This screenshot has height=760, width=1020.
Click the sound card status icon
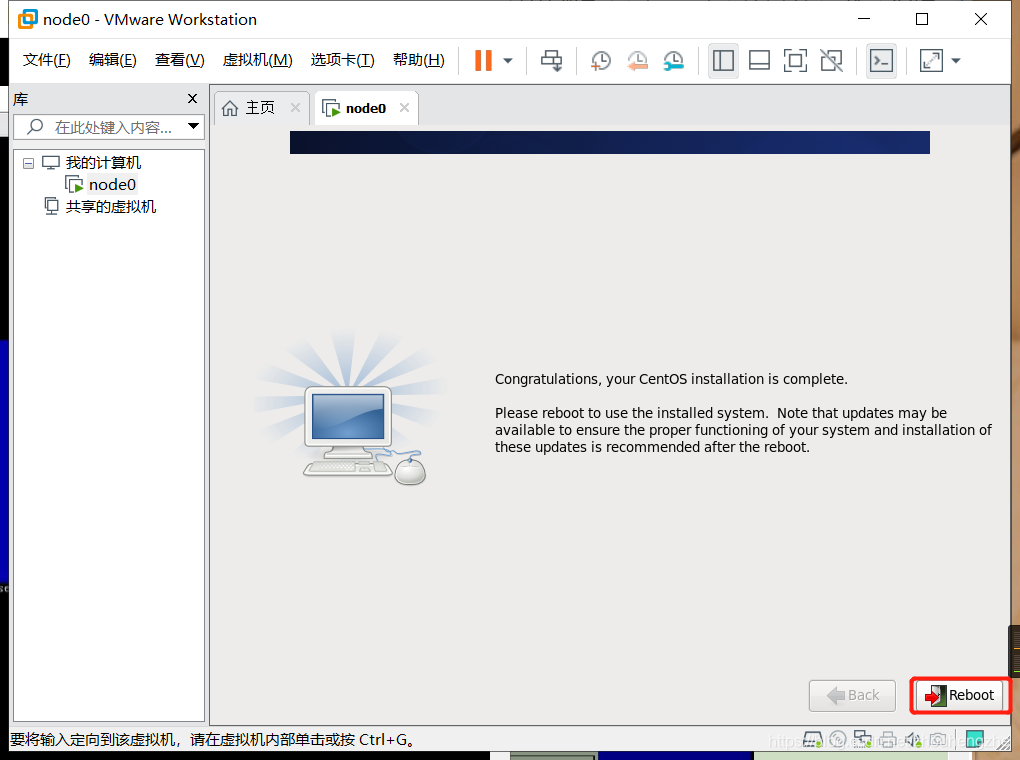(x=913, y=740)
